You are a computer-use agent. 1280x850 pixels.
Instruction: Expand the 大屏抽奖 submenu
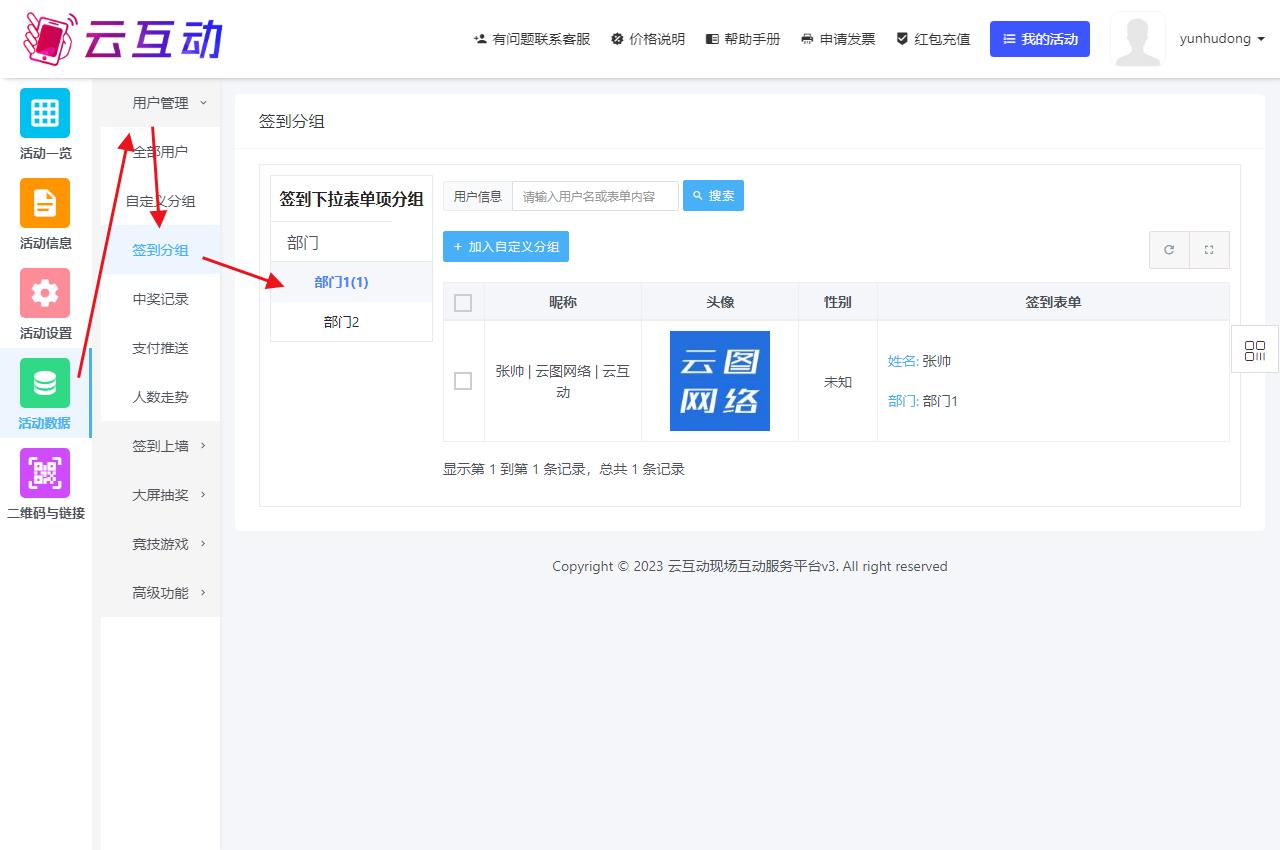pyautogui.click(x=169, y=495)
